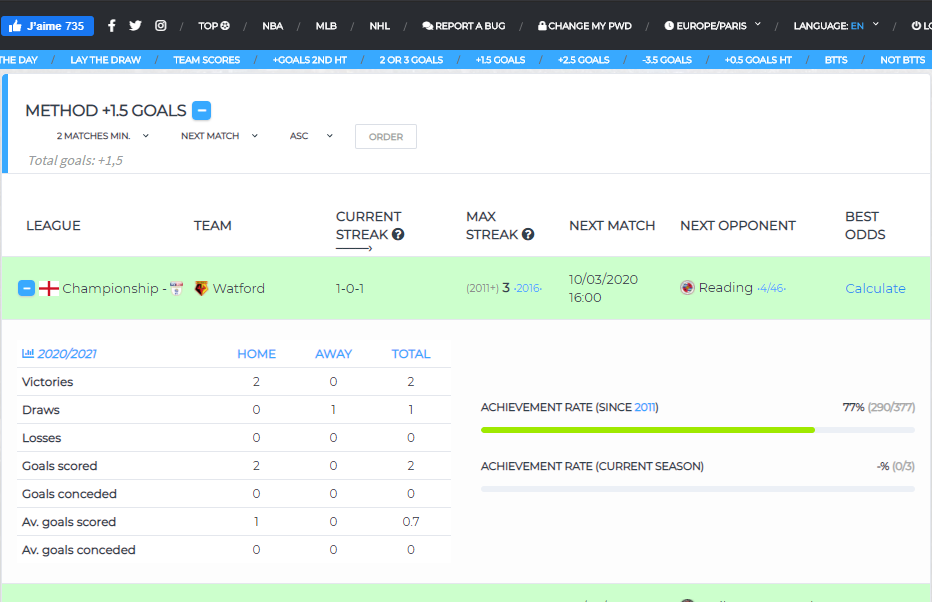Go to the NBA section
932x602 pixels.
coord(273,26)
